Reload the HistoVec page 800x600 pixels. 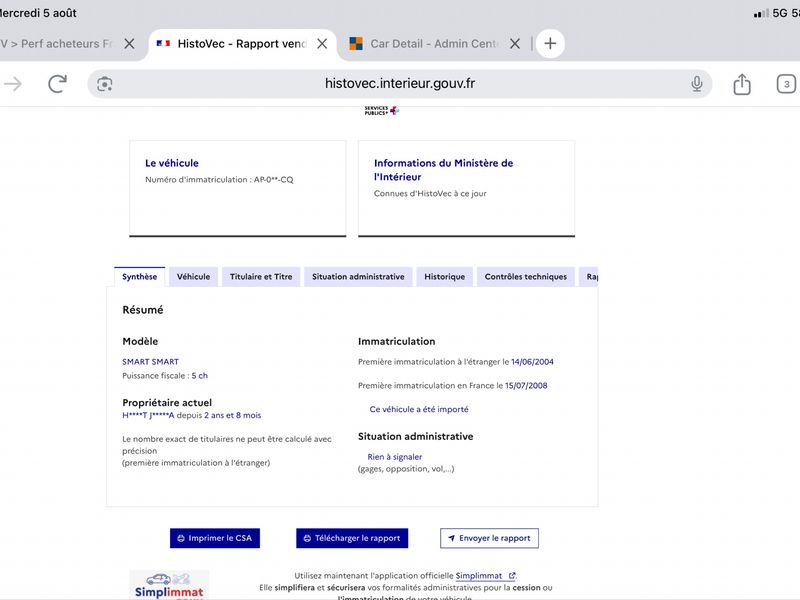click(x=57, y=84)
